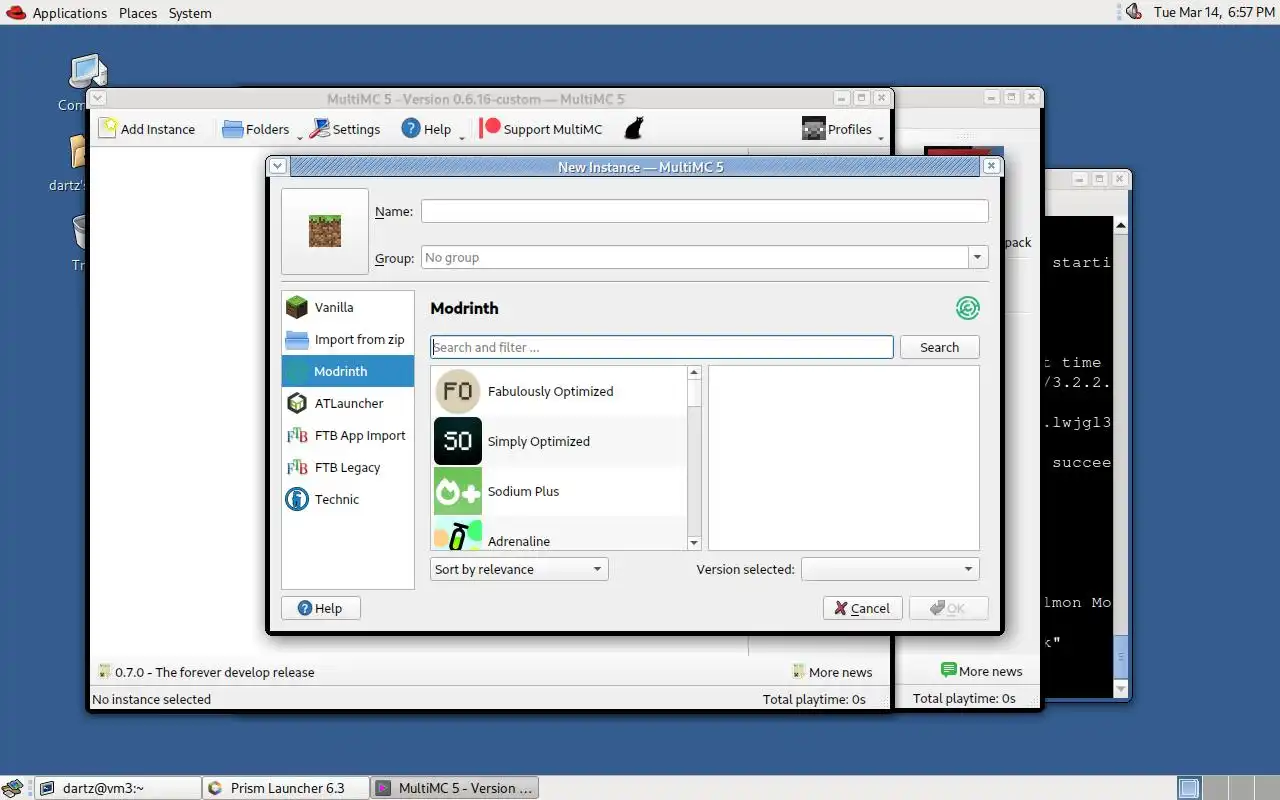This screenshot has height=800, width=1280.
Task: Select ATLauncher source
Action: tap(348, 403)
